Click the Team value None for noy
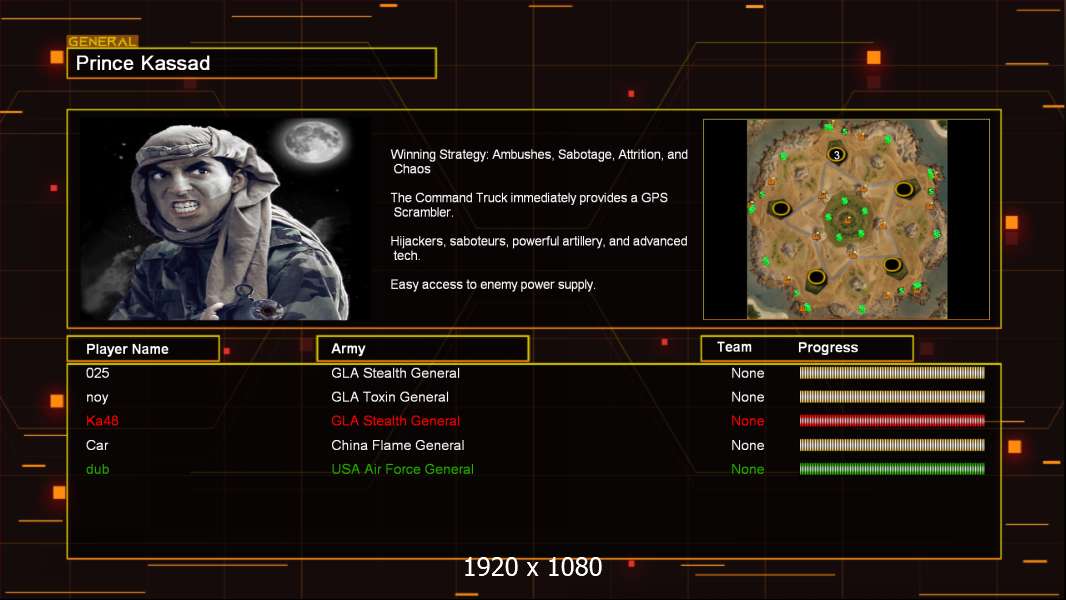1066x600 pixels. pyautogui.click(x=747, y=397)
